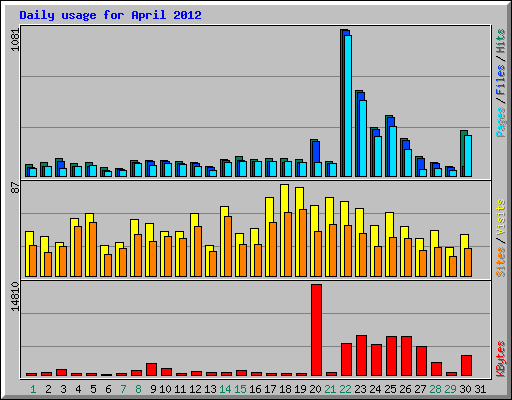
Task: Click the 87 axis value label
Action: click(15, 188)
